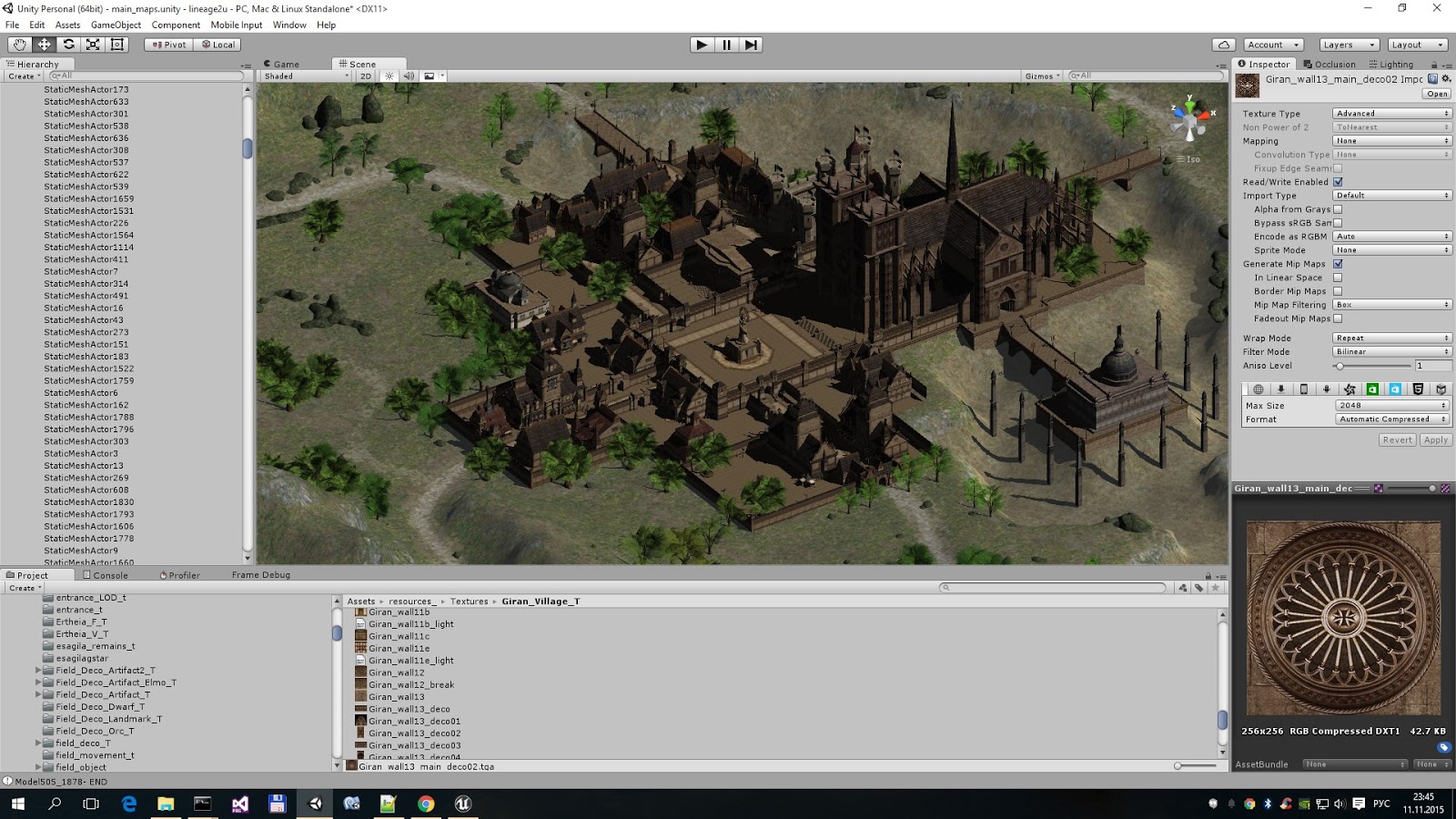This screenshot has width=1456, height=819.
Task: Select the Move tool in the toolbar
Action: (x=45, y=45)
